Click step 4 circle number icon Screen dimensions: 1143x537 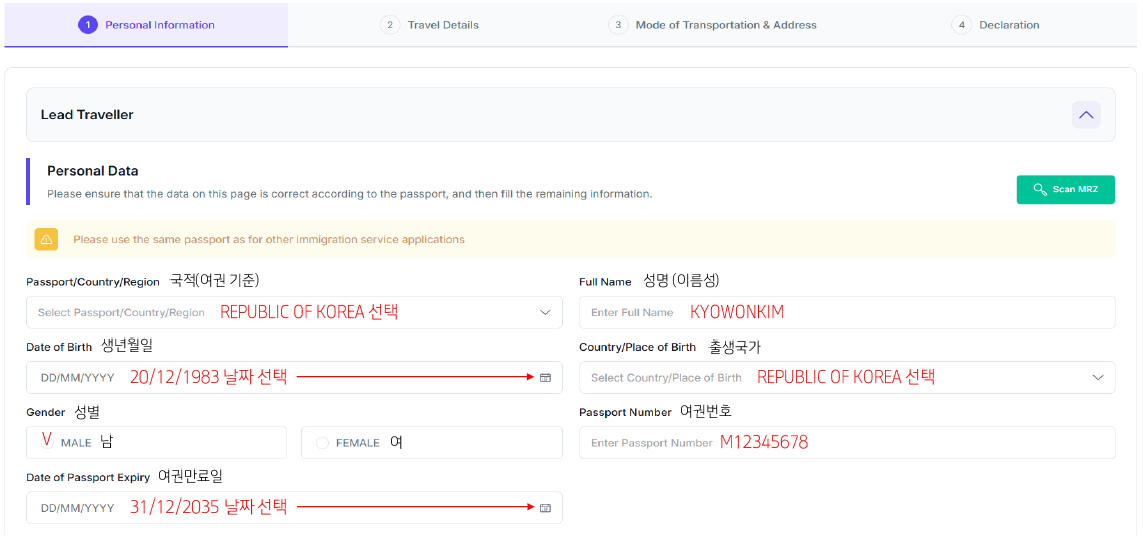(x=962, y=25)
